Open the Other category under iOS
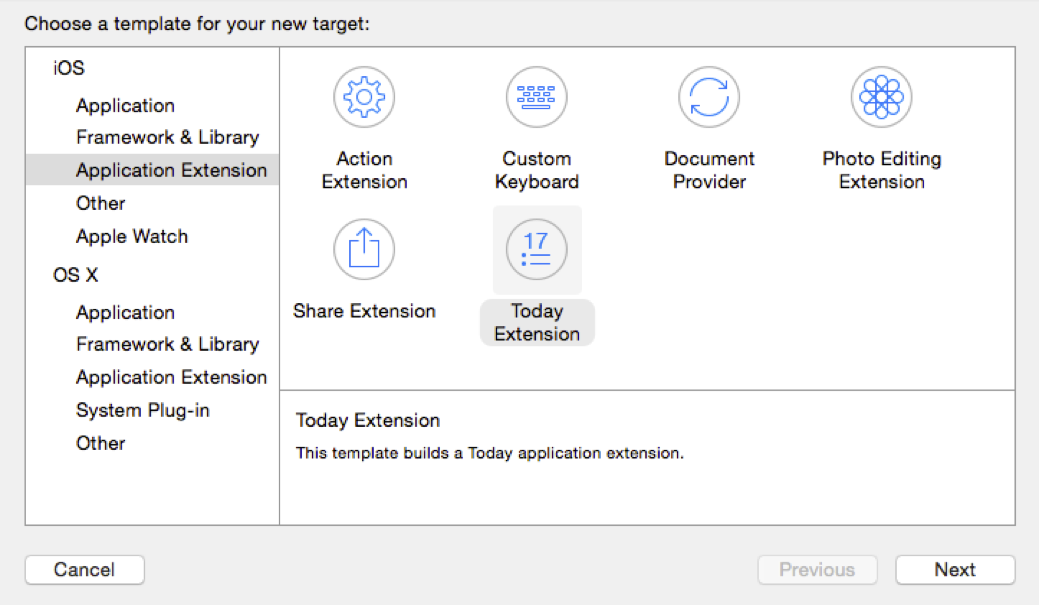Image resolution: width=1039 pixels, height=605 pixels. point(101,204)
